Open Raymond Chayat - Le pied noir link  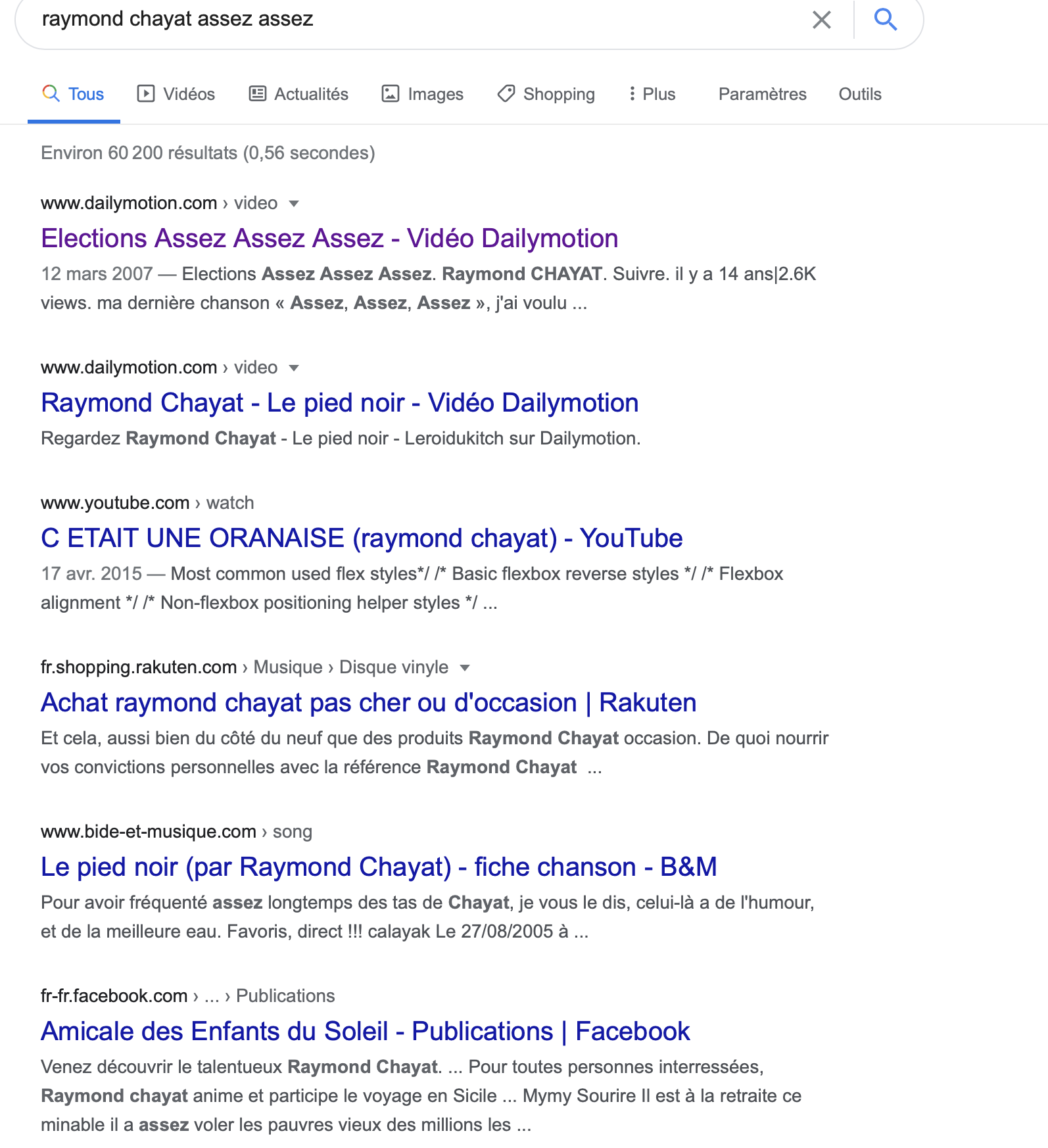339,403
